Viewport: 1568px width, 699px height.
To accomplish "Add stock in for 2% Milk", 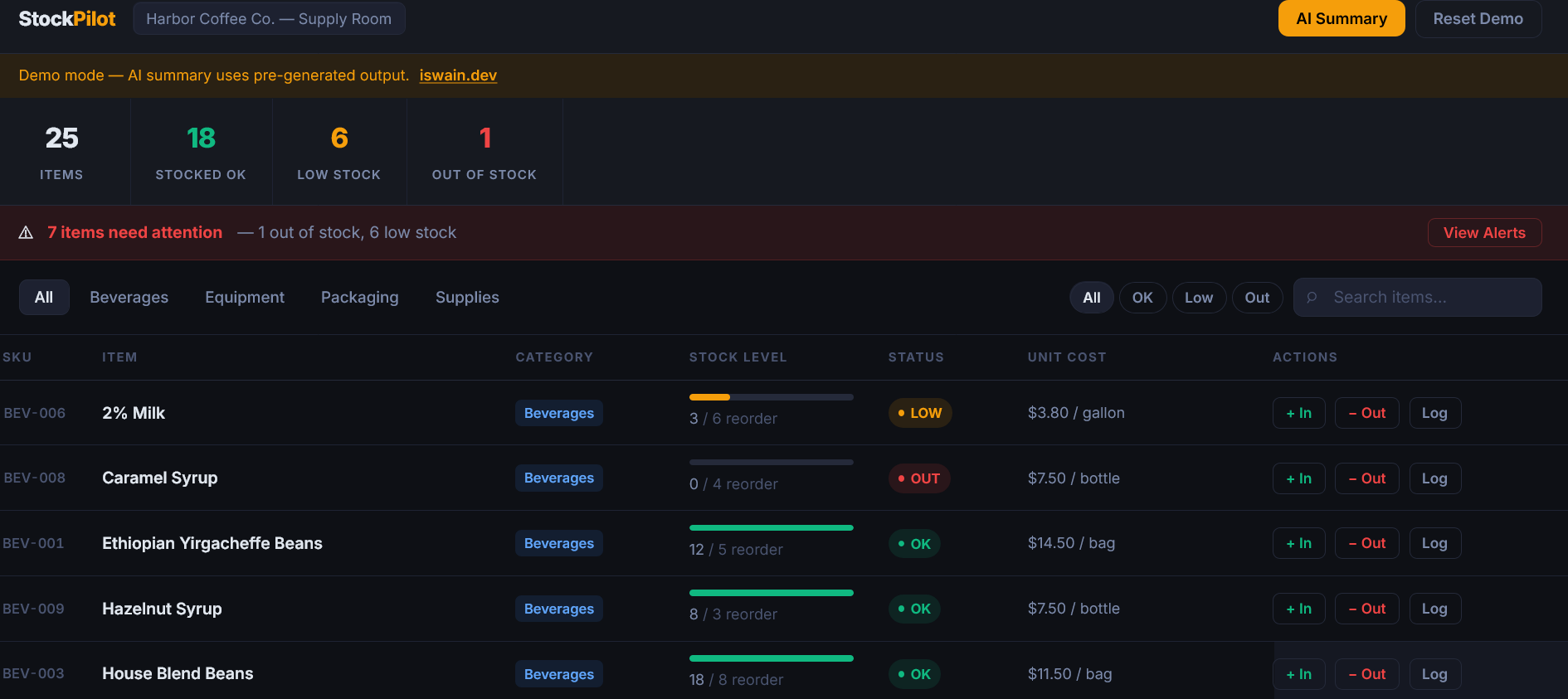I will click(1298, 413).
